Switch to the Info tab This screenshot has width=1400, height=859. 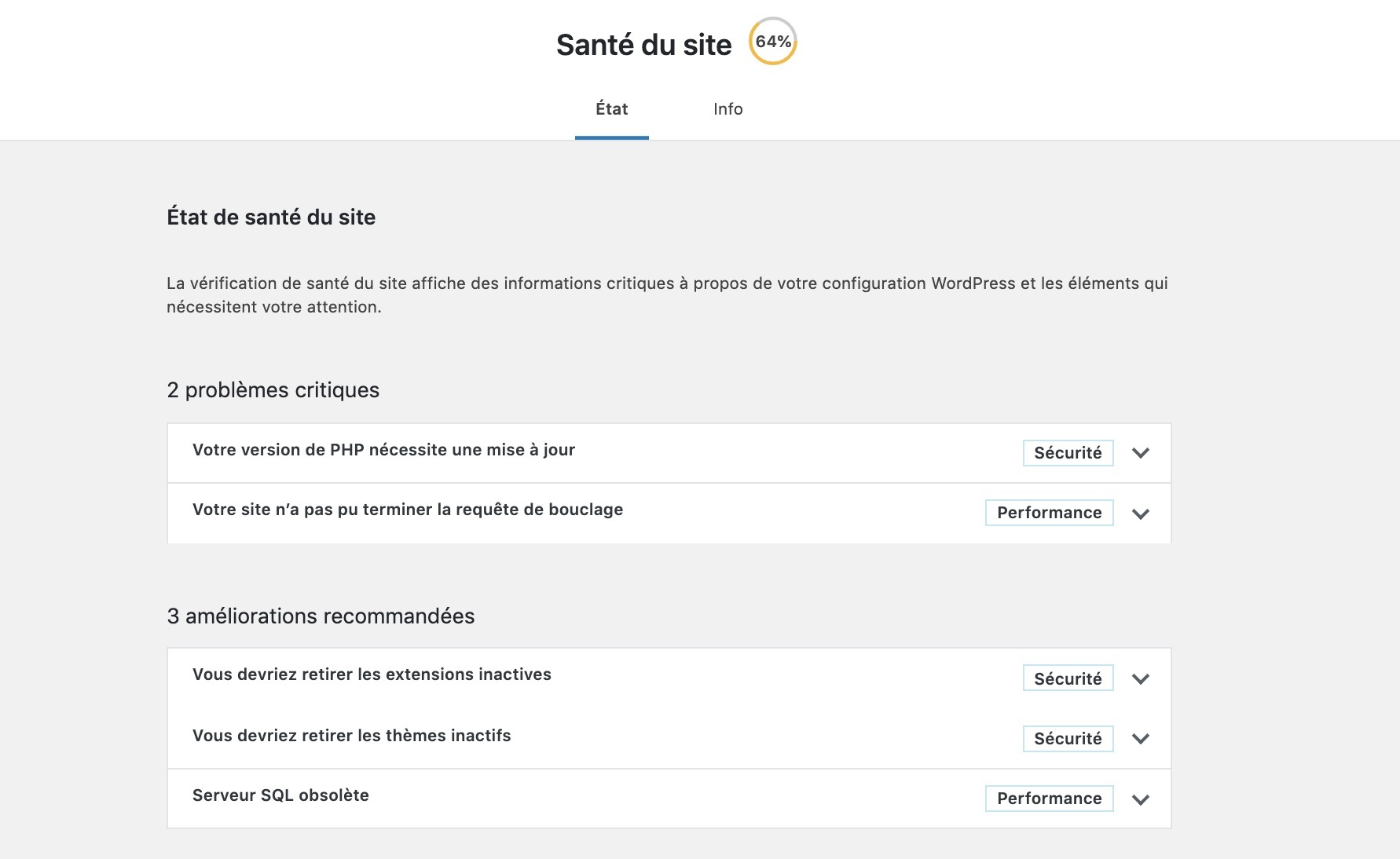(x=727, y=109)
